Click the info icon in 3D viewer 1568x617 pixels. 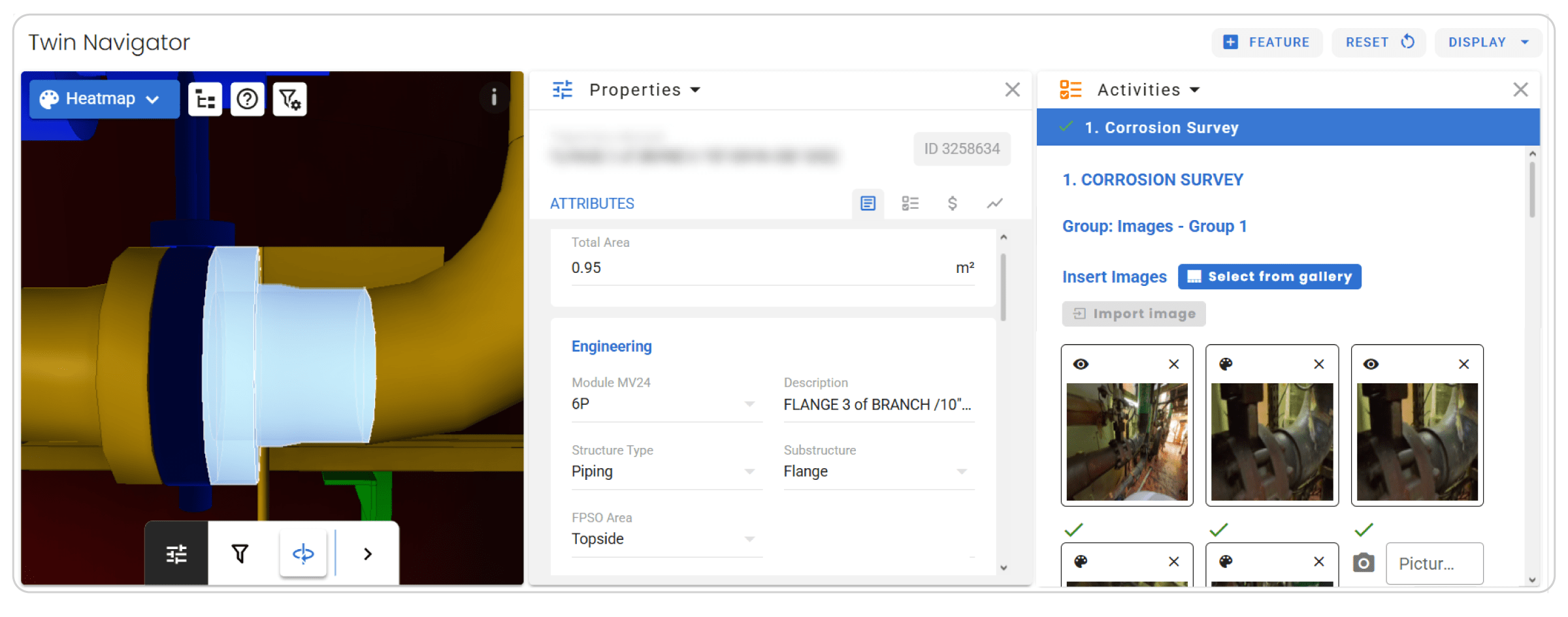[x=494, y=97]
